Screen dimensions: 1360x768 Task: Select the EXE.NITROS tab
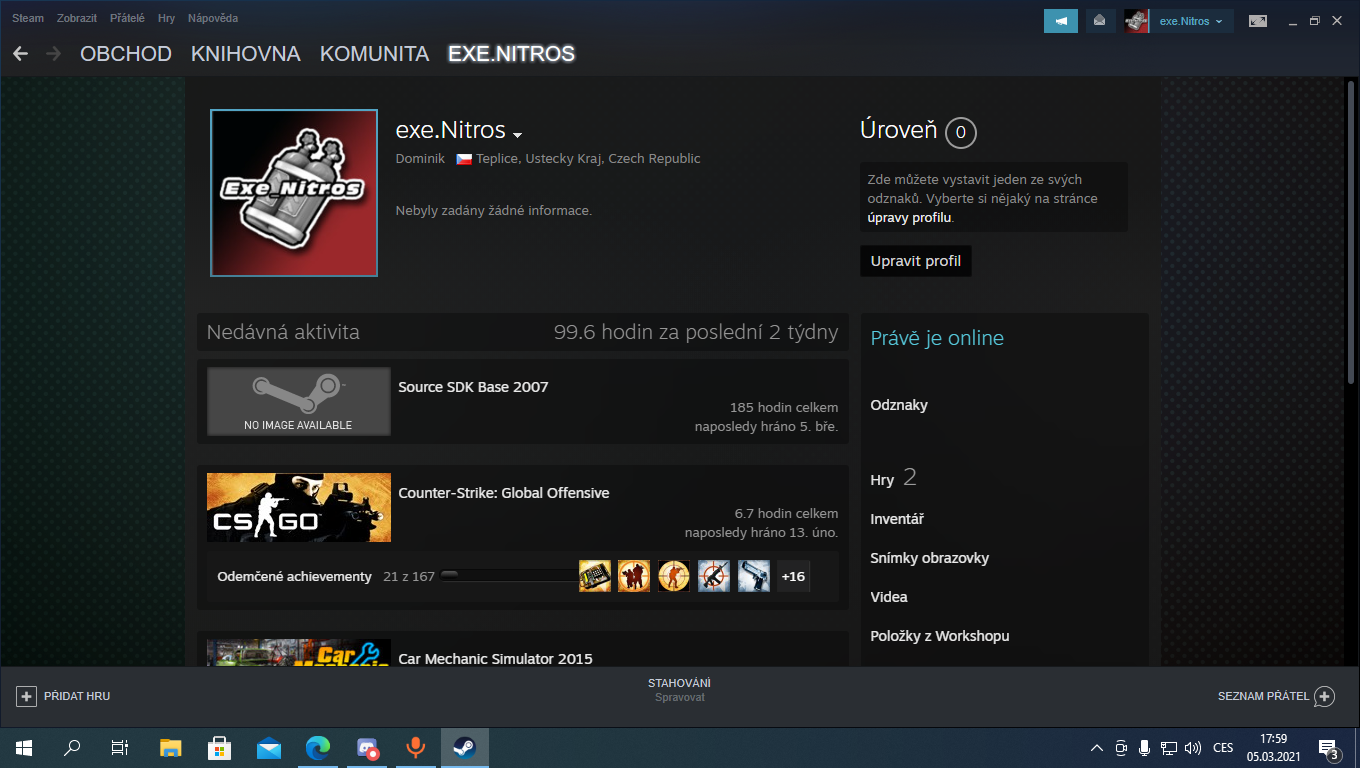(512, 54)
